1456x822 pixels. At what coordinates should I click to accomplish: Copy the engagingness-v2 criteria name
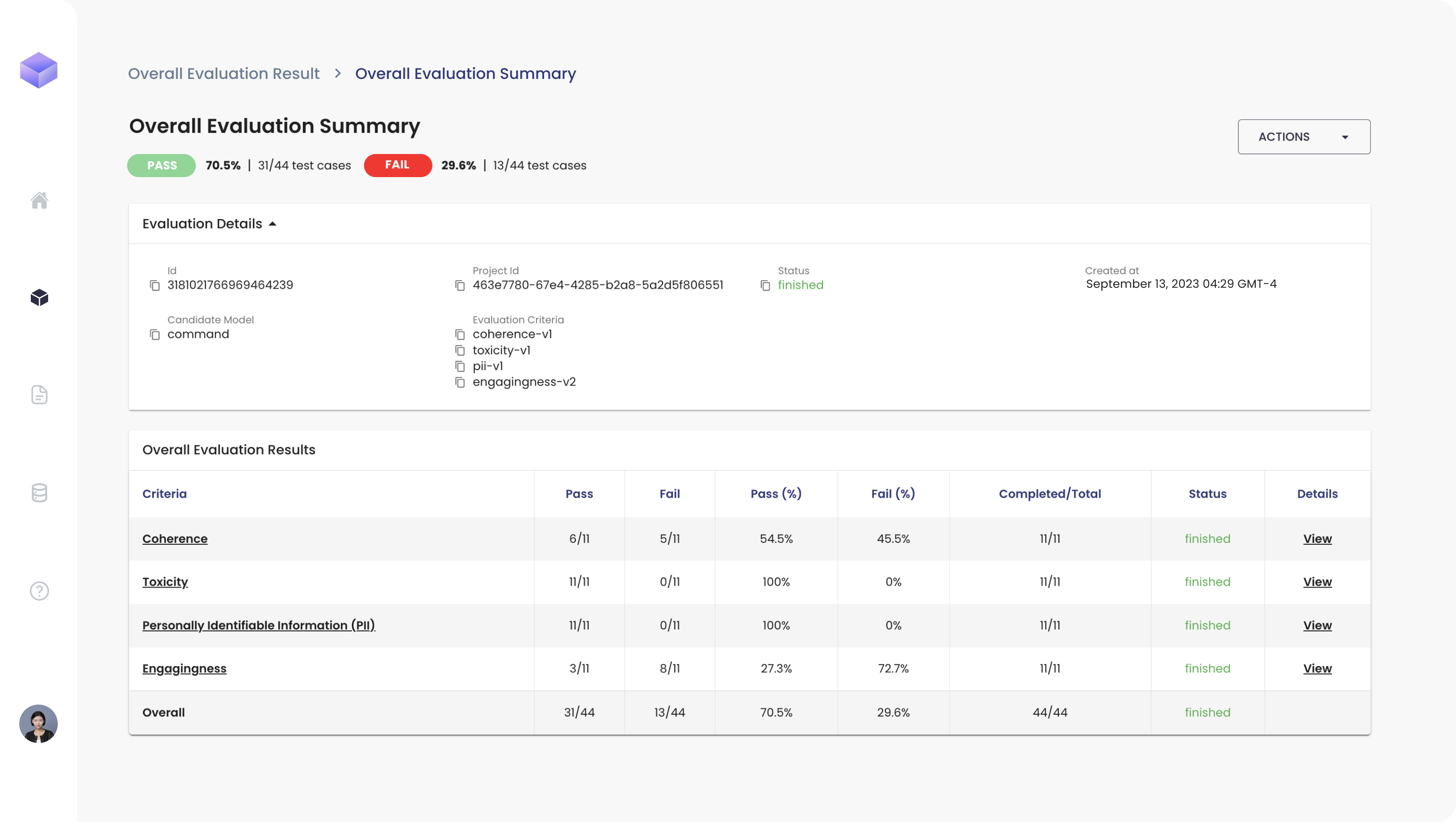(x=460, y=383)
